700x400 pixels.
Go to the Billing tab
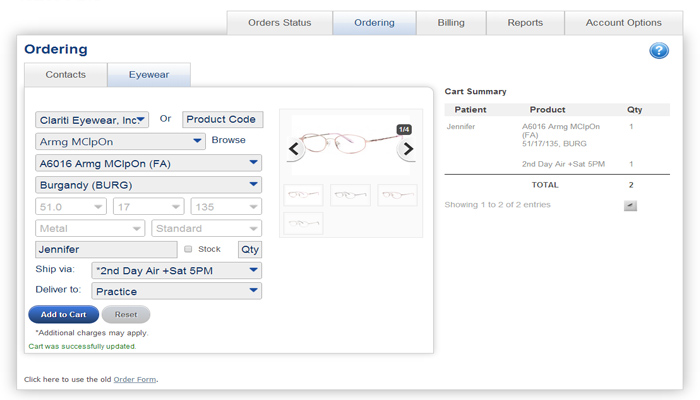click(x=451, y=23)
